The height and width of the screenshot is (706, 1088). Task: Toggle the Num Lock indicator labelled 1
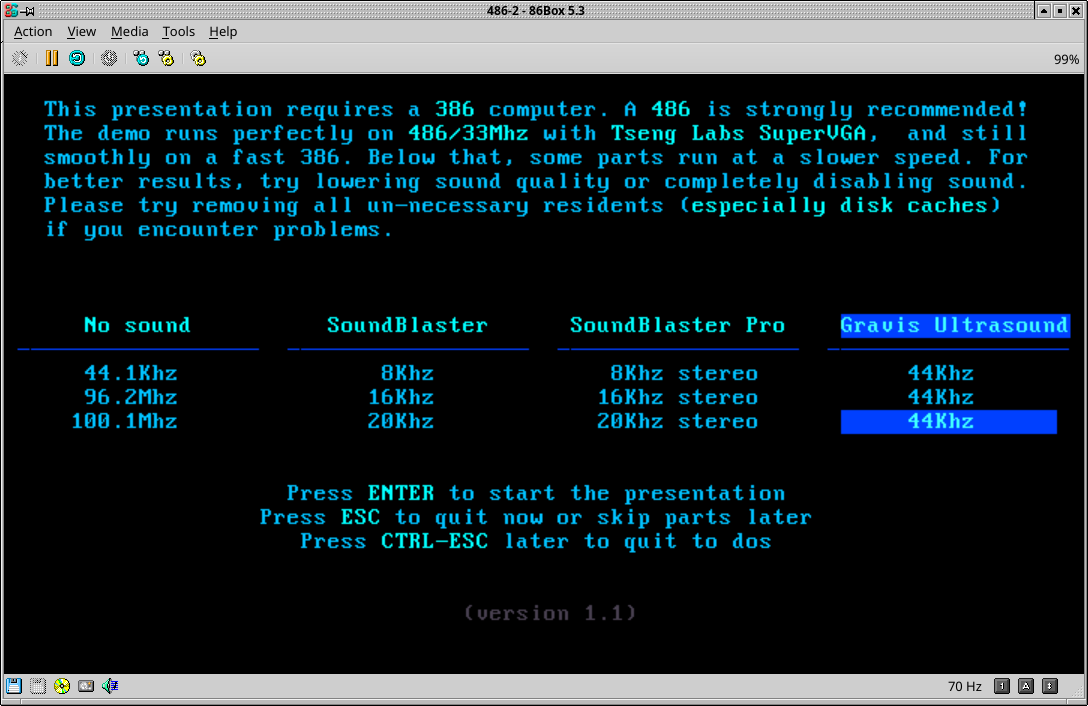coord(1002,686)
